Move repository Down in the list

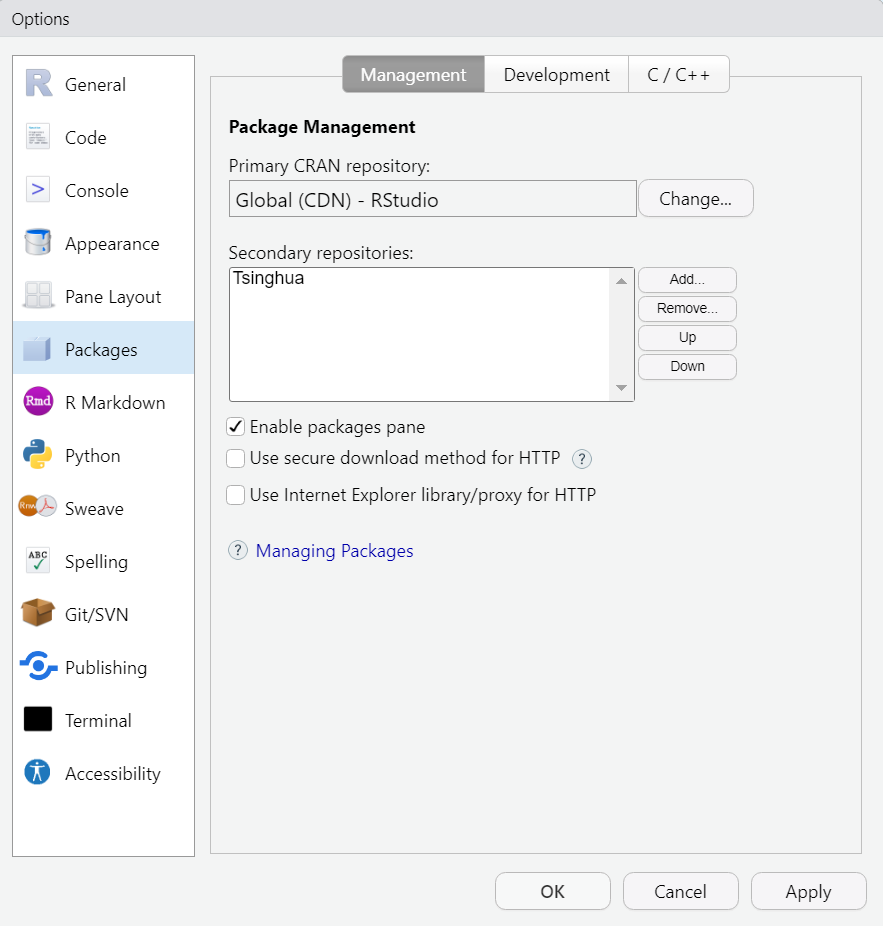tap(687, 366)
